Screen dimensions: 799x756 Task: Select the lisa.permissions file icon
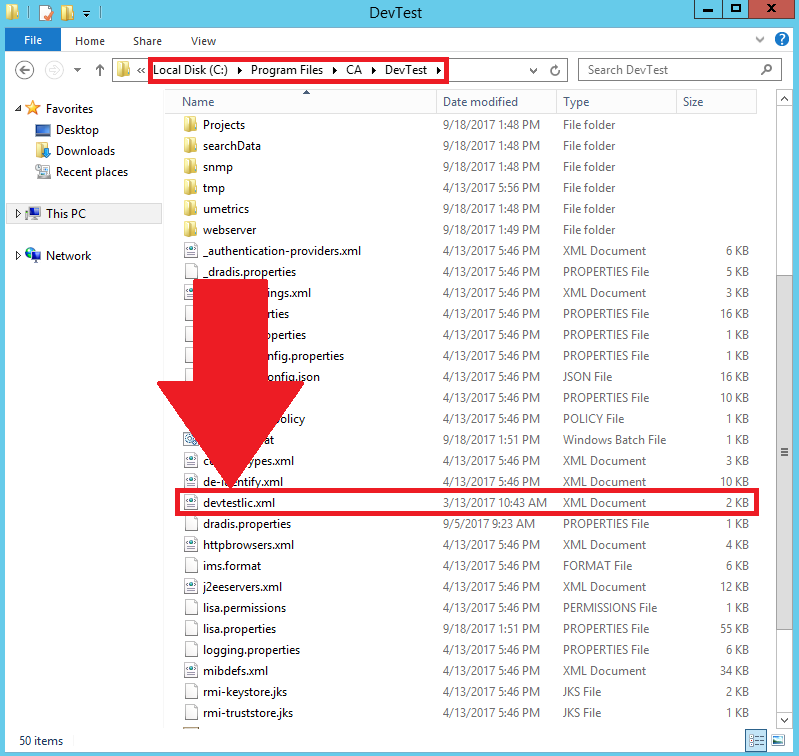tap(191, 607)
